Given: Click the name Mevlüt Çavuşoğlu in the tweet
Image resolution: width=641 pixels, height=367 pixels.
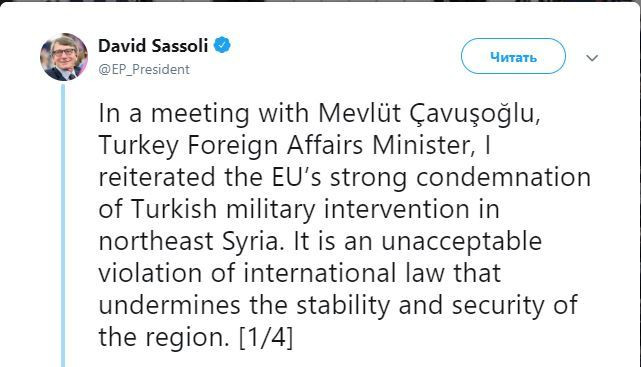Looking at the screenshot, I should 429,114.
